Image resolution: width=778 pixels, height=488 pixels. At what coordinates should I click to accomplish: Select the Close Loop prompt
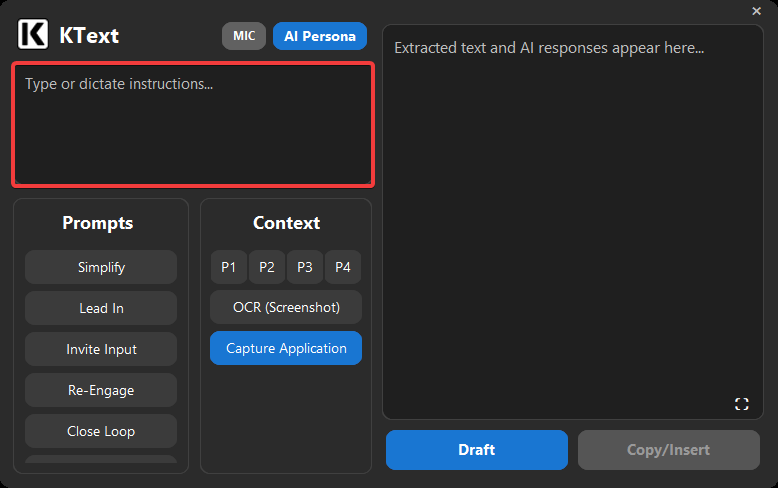(x=101, y=431)
